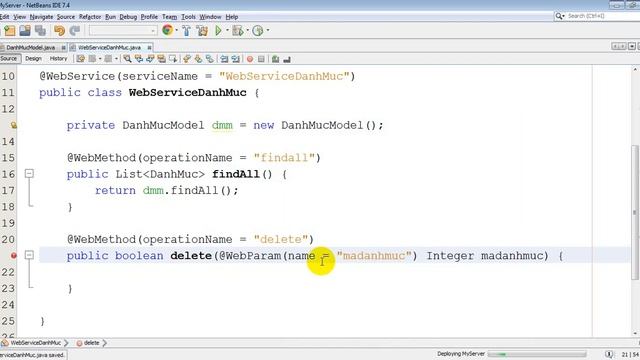
Task: Click delete in the breadcrumb bar
Action: [x=91, y=343]
